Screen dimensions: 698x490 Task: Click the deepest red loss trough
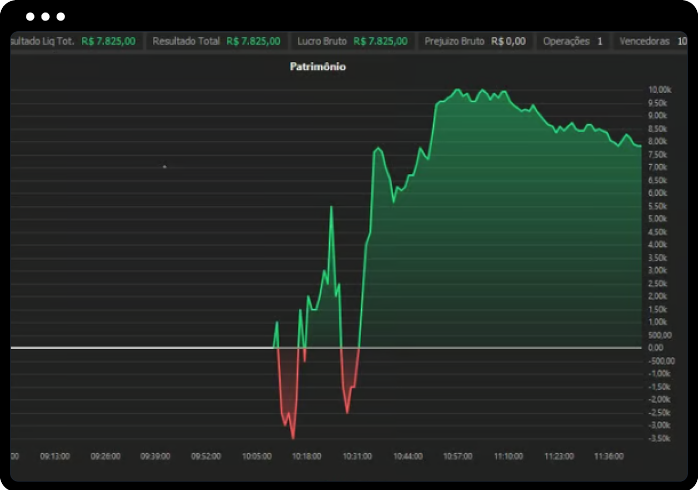293,436
